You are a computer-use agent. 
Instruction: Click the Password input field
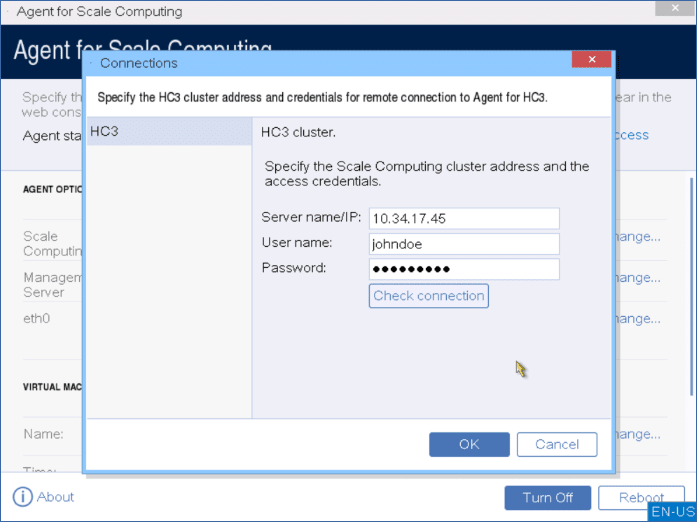(464, 269)
